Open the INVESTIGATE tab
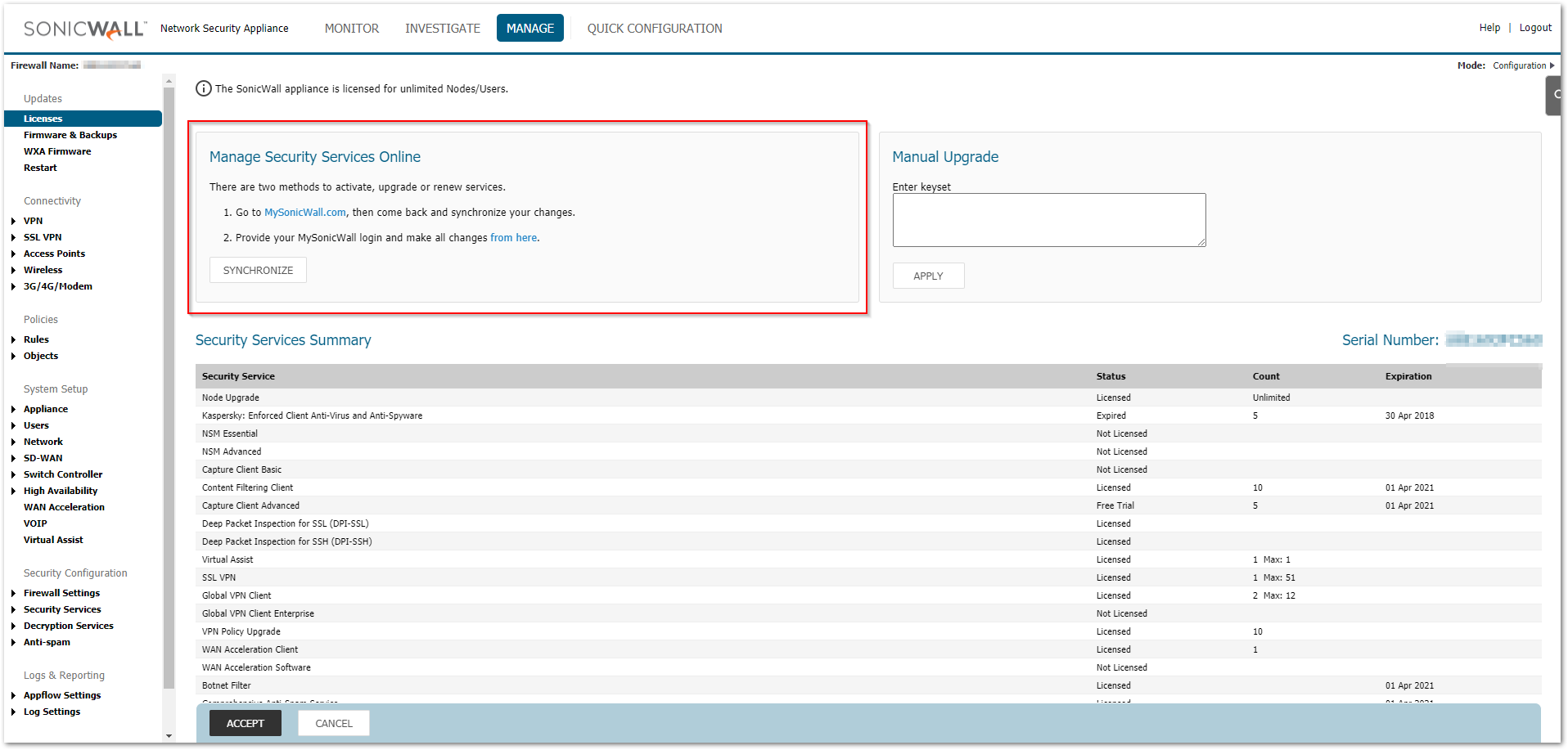The image size is (1568, 750). click(x=442, y=29)
